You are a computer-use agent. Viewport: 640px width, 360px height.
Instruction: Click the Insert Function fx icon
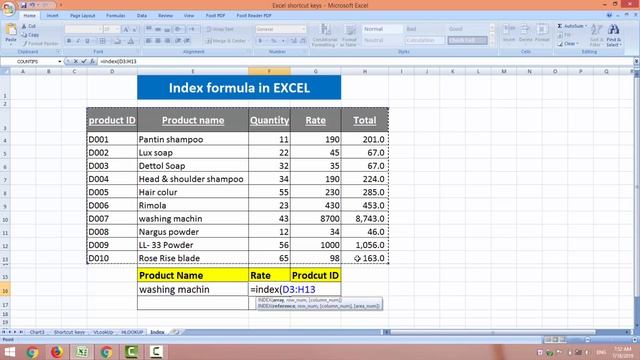[x=93, y=61]
